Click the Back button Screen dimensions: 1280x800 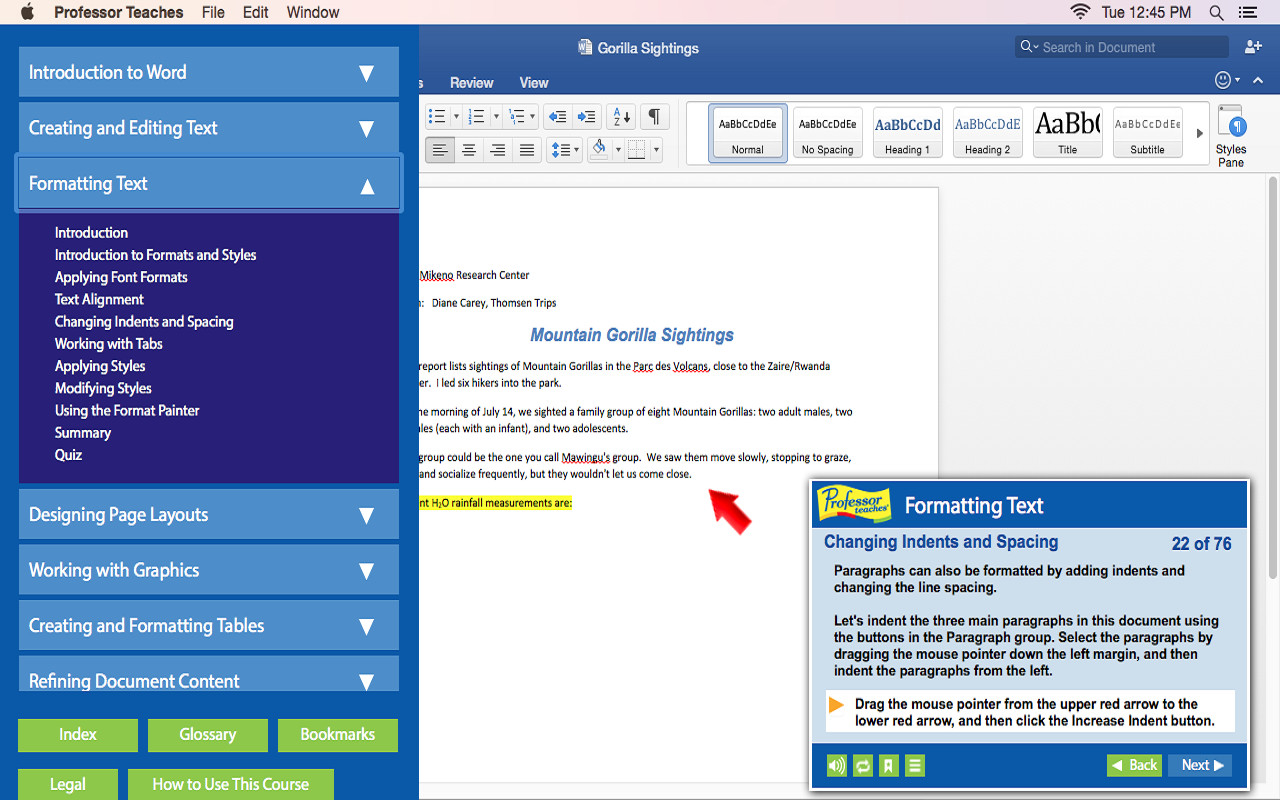1134,765
